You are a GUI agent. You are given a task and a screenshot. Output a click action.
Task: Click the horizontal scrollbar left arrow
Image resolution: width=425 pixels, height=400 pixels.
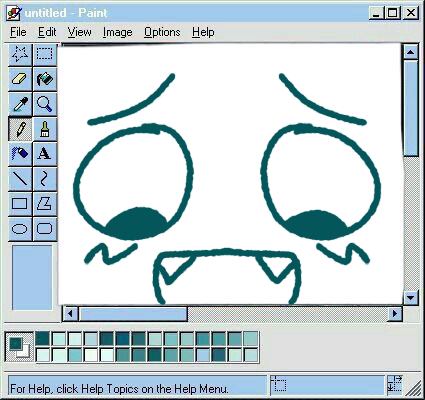pos(70,314)
